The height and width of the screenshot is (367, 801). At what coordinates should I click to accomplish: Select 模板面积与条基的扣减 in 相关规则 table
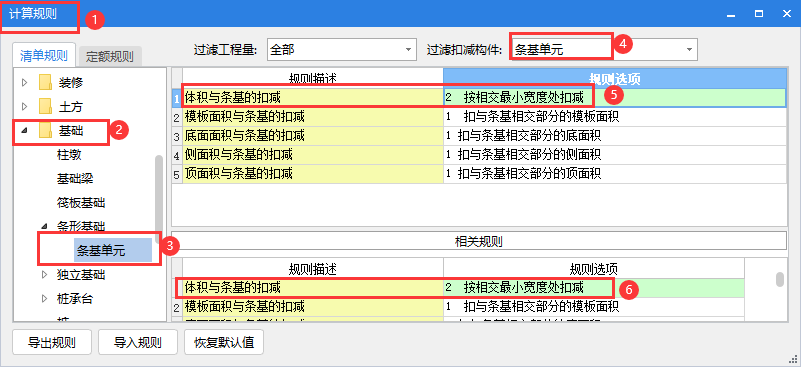click(313, 307)
